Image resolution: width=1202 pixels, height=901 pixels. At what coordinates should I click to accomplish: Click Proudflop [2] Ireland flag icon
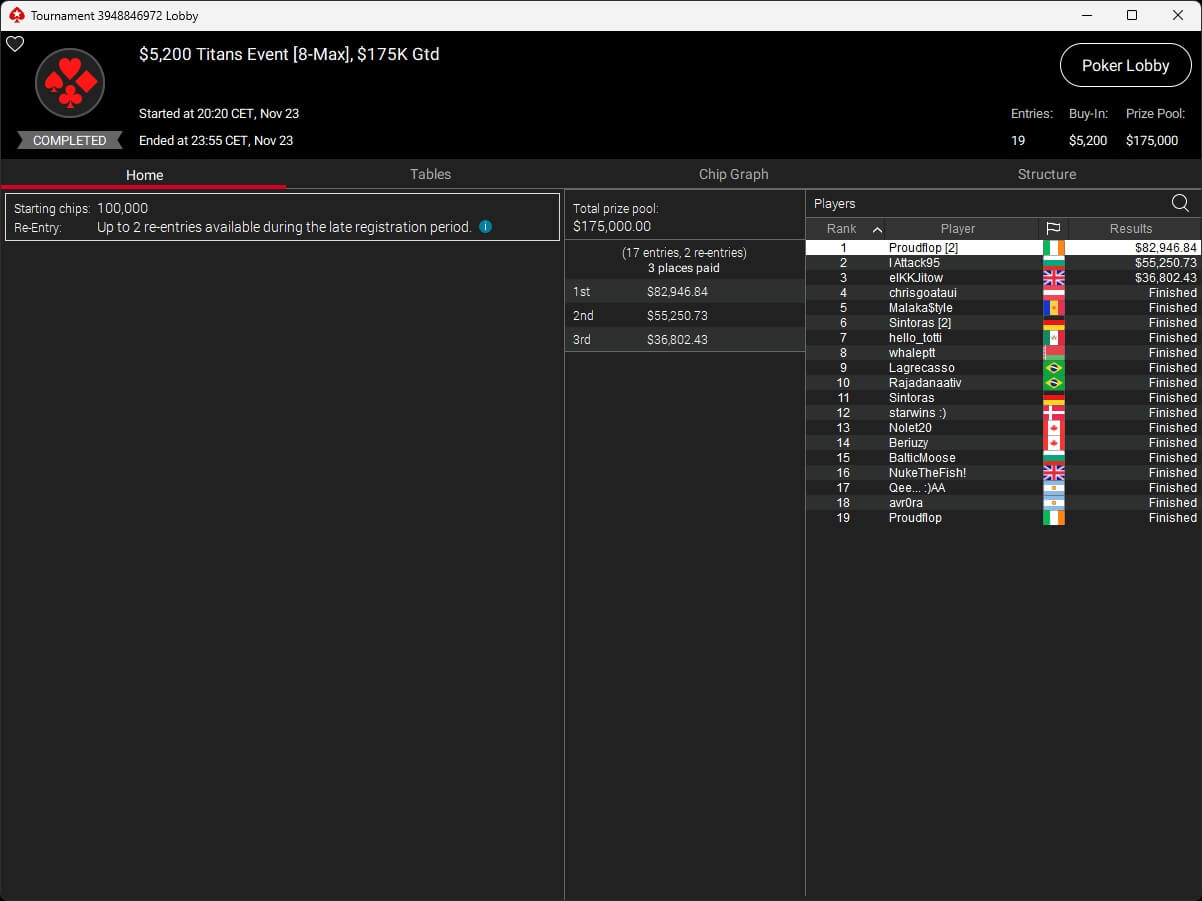1054,248
